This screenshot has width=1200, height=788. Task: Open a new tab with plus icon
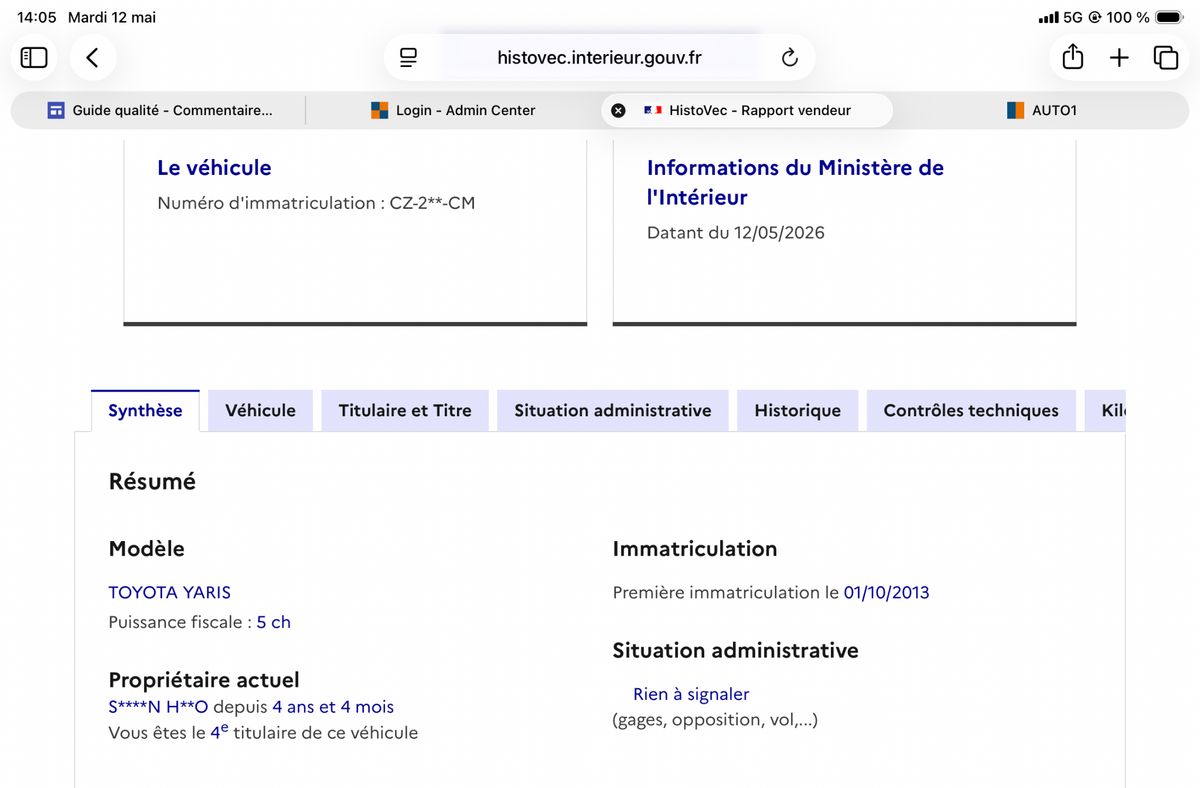pos(1119,58)
